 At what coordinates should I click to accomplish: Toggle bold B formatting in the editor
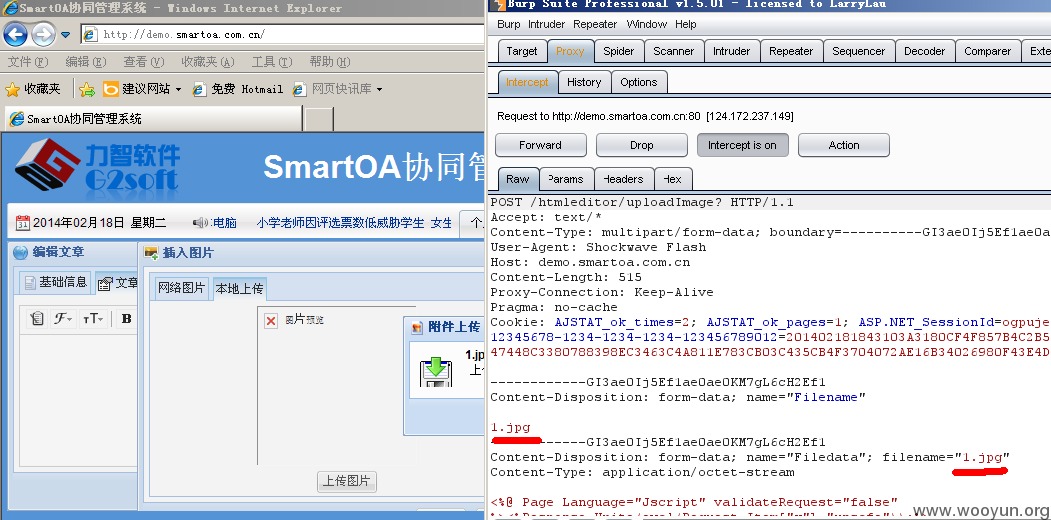(126, 319)
